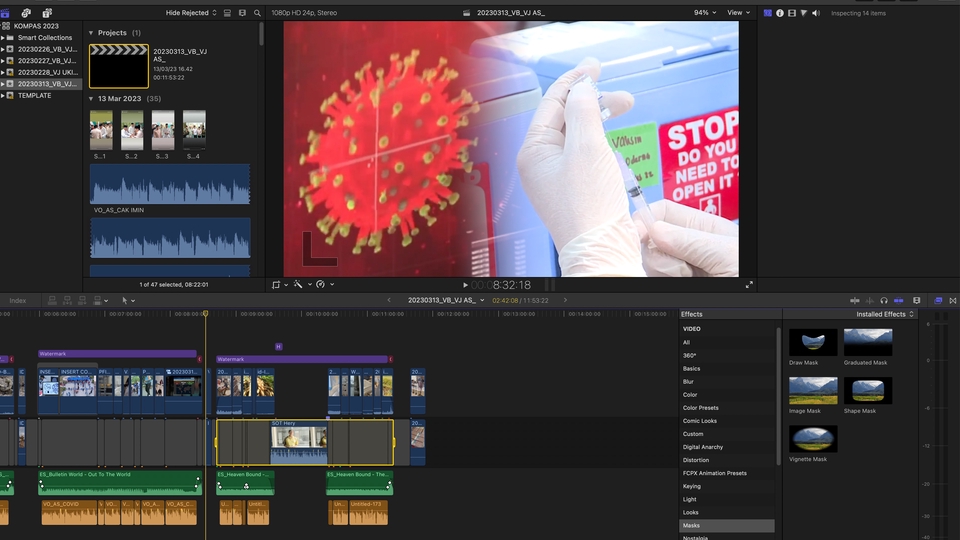Screen dimensions: 960x540
Task: Open the Photos and Audio sidebar
Action: (26, 13)
